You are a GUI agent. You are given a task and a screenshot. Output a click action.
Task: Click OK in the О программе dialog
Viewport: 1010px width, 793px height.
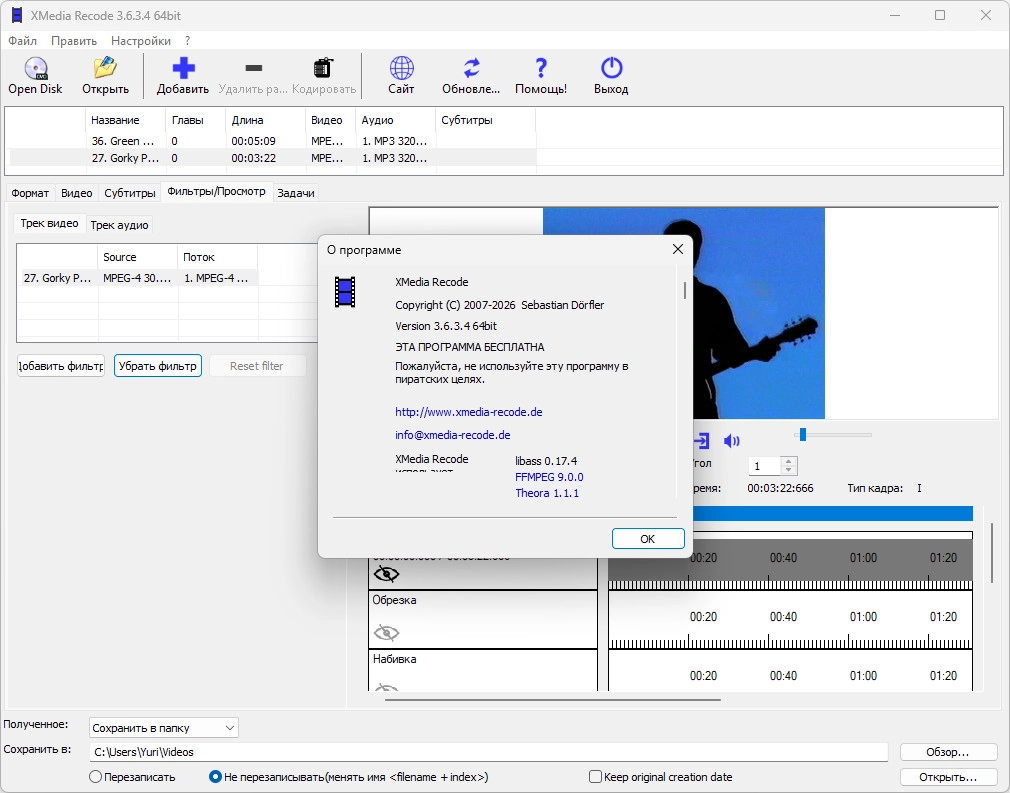pyautogui.click(x=648, y=539)
